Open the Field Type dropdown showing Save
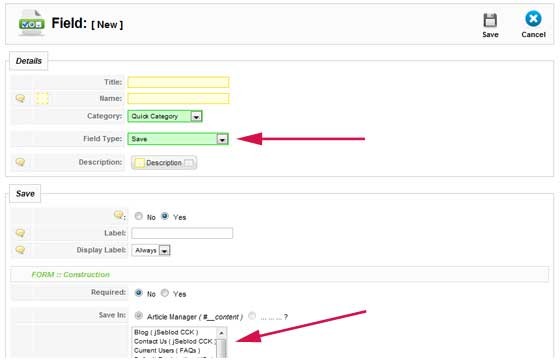The width and height of the screenshot is (560, 363). pos(178,139)
